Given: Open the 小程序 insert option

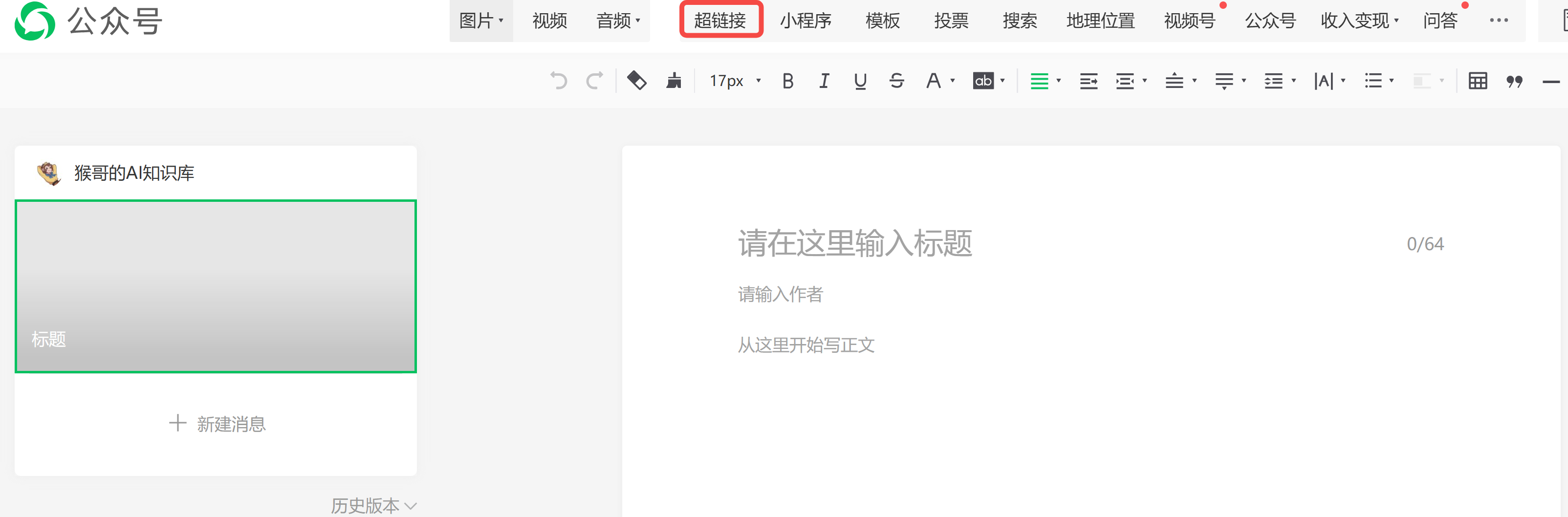Looking at the screenshot, I should (x=806, y=21).
